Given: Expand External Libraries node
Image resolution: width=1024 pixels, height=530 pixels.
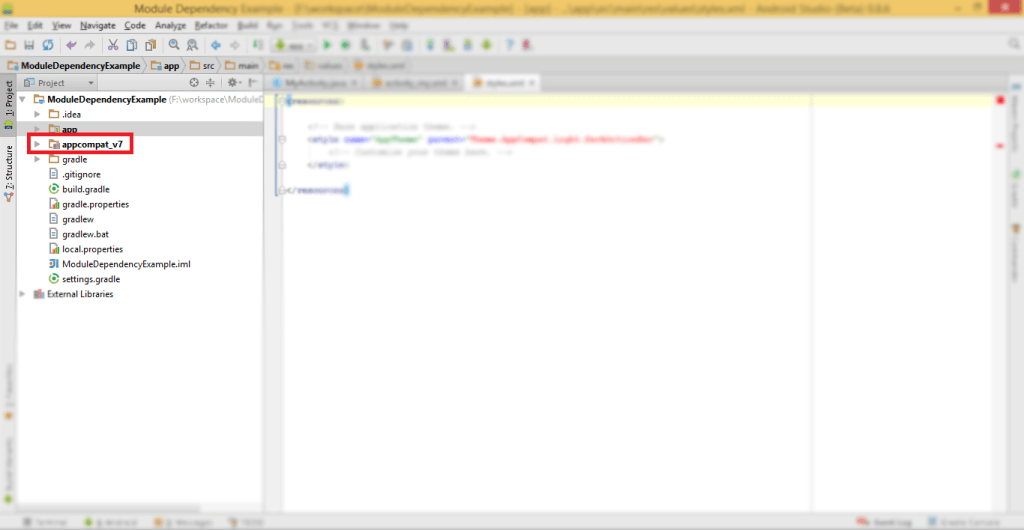Looking at the screenshot, I should (24, 294).
